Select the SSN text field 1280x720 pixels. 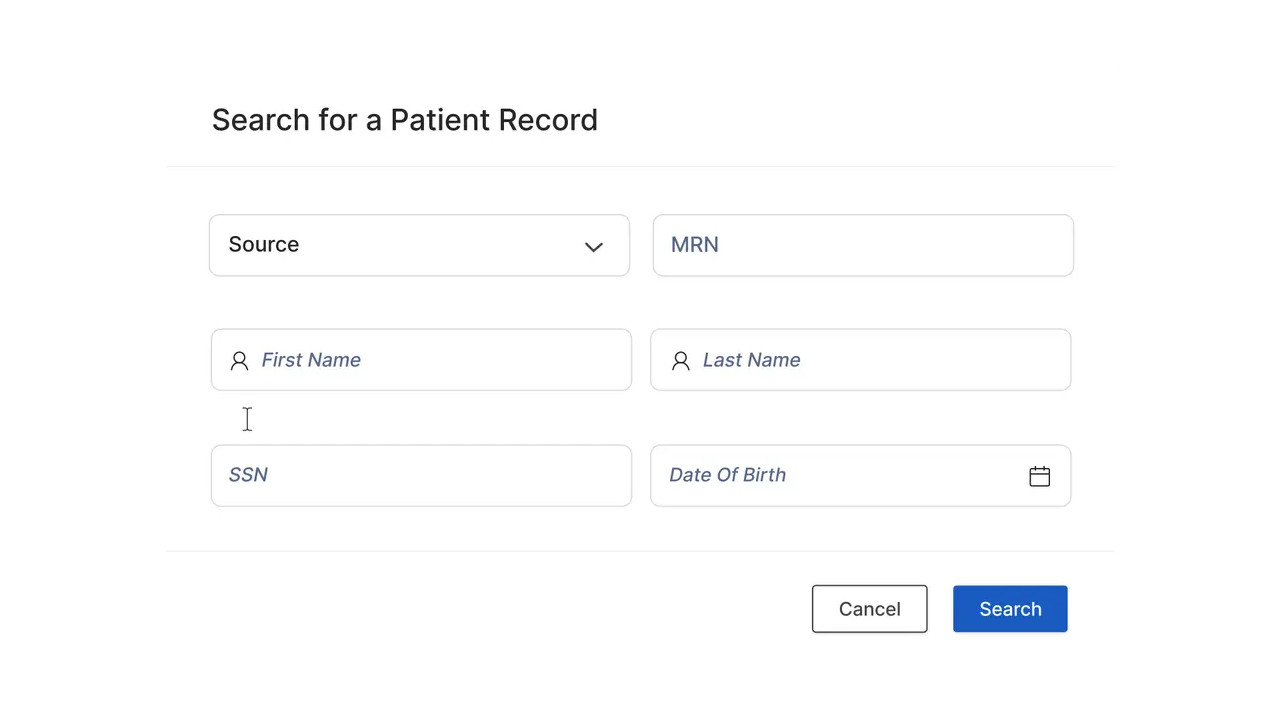click(421, 475)
